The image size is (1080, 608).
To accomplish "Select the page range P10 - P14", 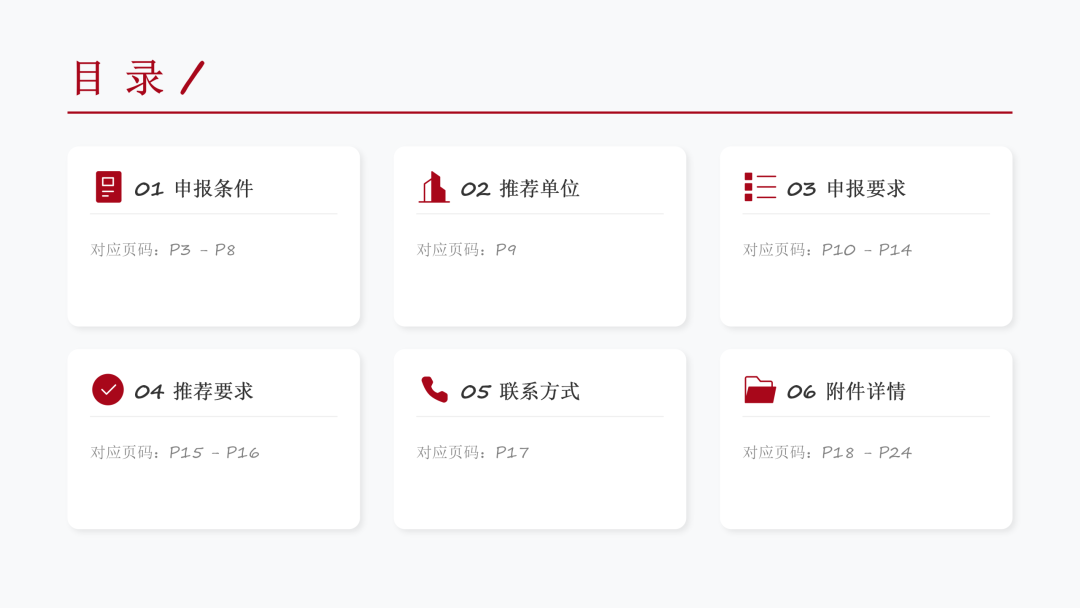I will coord(866,250).
